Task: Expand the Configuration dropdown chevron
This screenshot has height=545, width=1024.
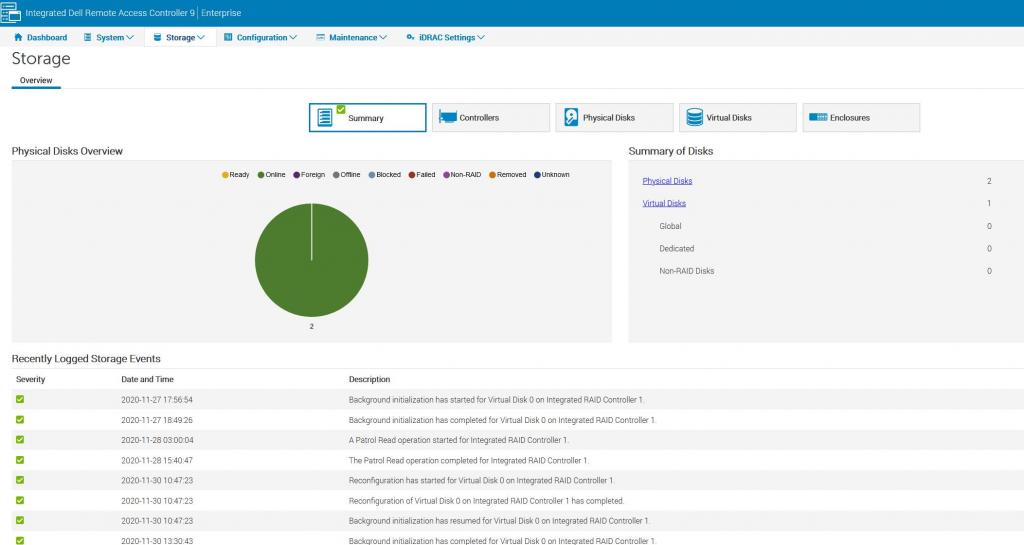Action: point(293,37)
